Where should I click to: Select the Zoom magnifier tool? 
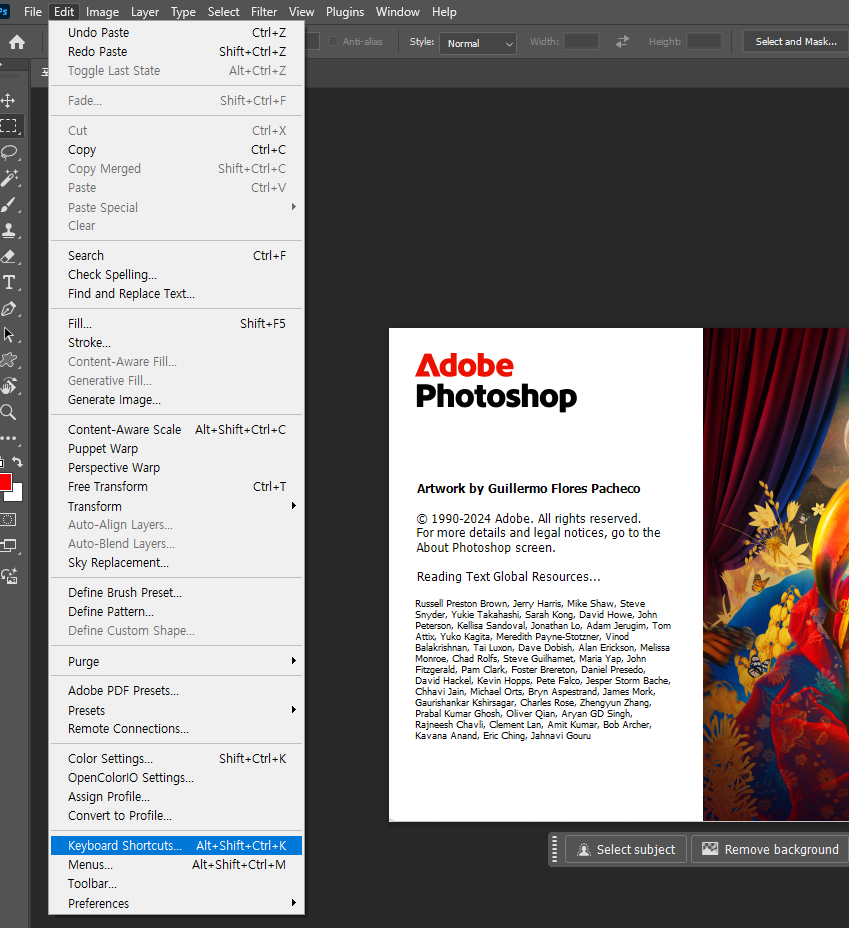(x=9, y=412)
